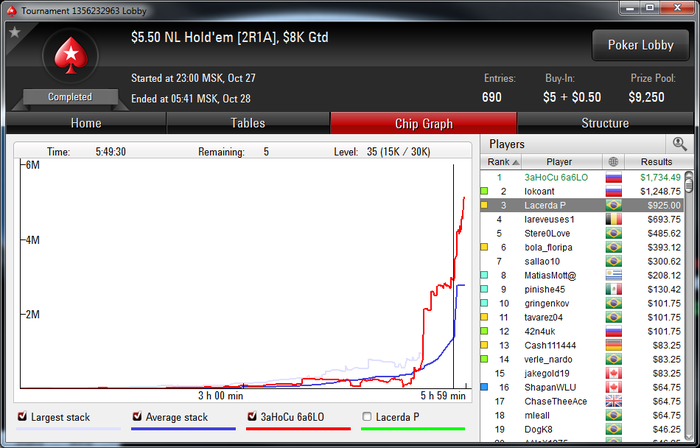This screenshot has height=448, width=700.
Task: Click the player list vertical scrollbar
Action: tap(689, 308)
